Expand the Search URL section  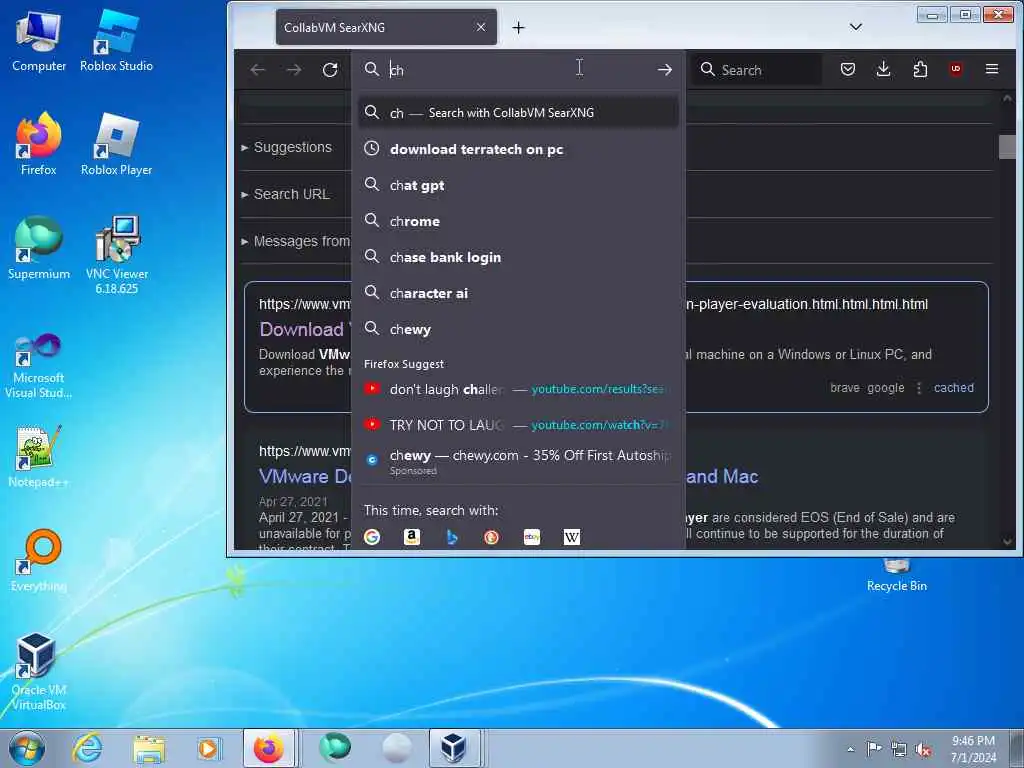(x=285, y=195)
